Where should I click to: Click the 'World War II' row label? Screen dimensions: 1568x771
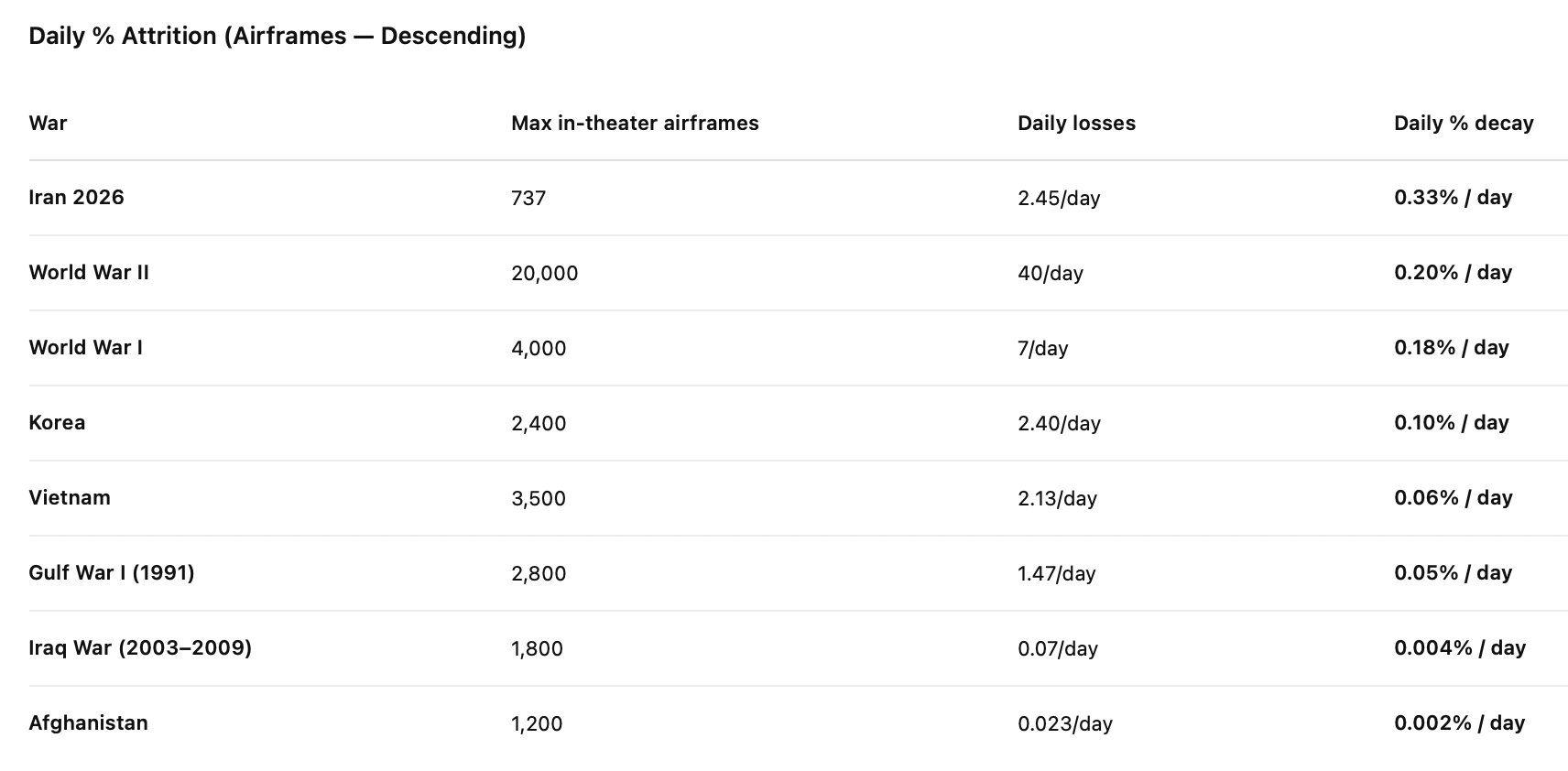(89, 272)
